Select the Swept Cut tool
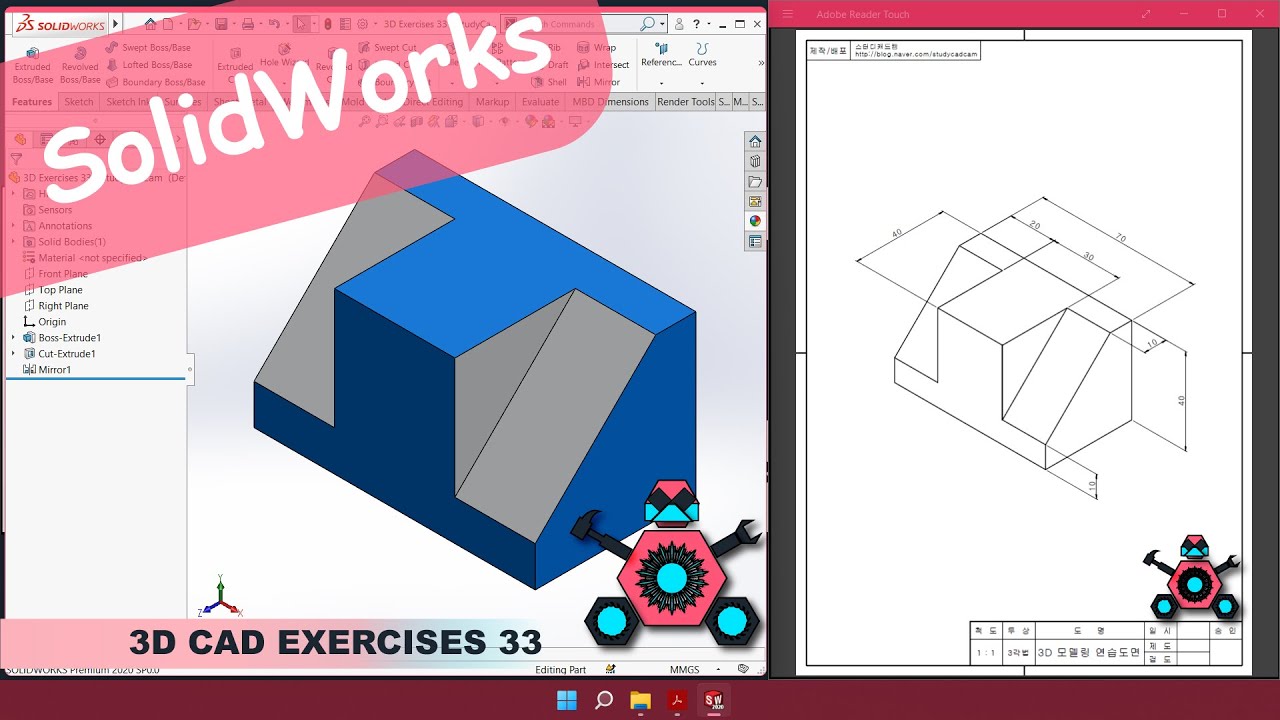 point(387,47)
